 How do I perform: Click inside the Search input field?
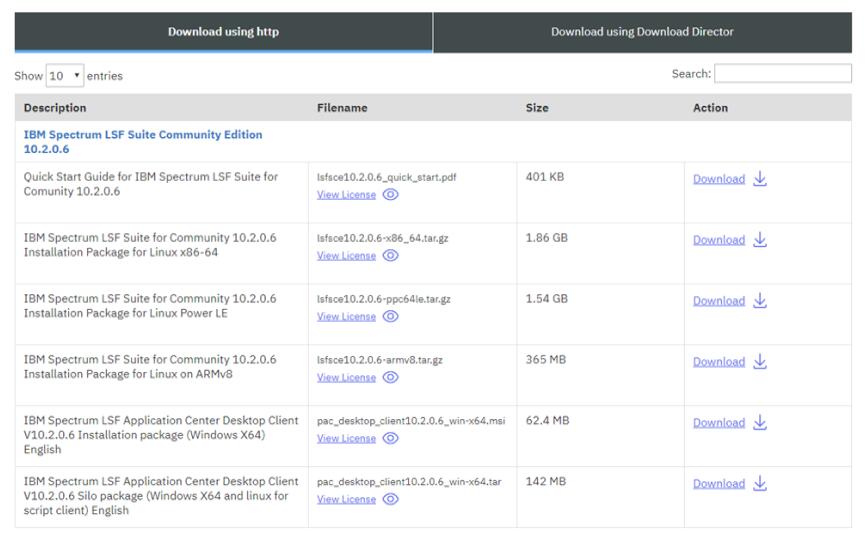click(x=782, y=74)
